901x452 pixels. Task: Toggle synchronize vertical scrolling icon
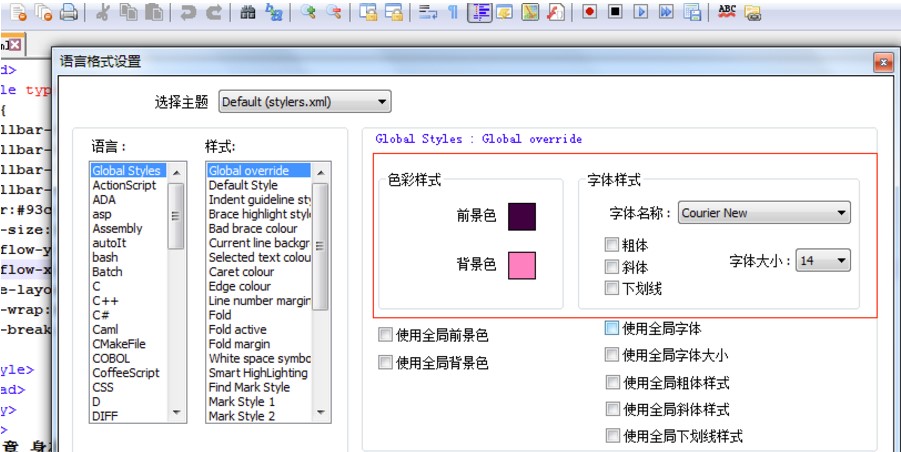[368, 12]
